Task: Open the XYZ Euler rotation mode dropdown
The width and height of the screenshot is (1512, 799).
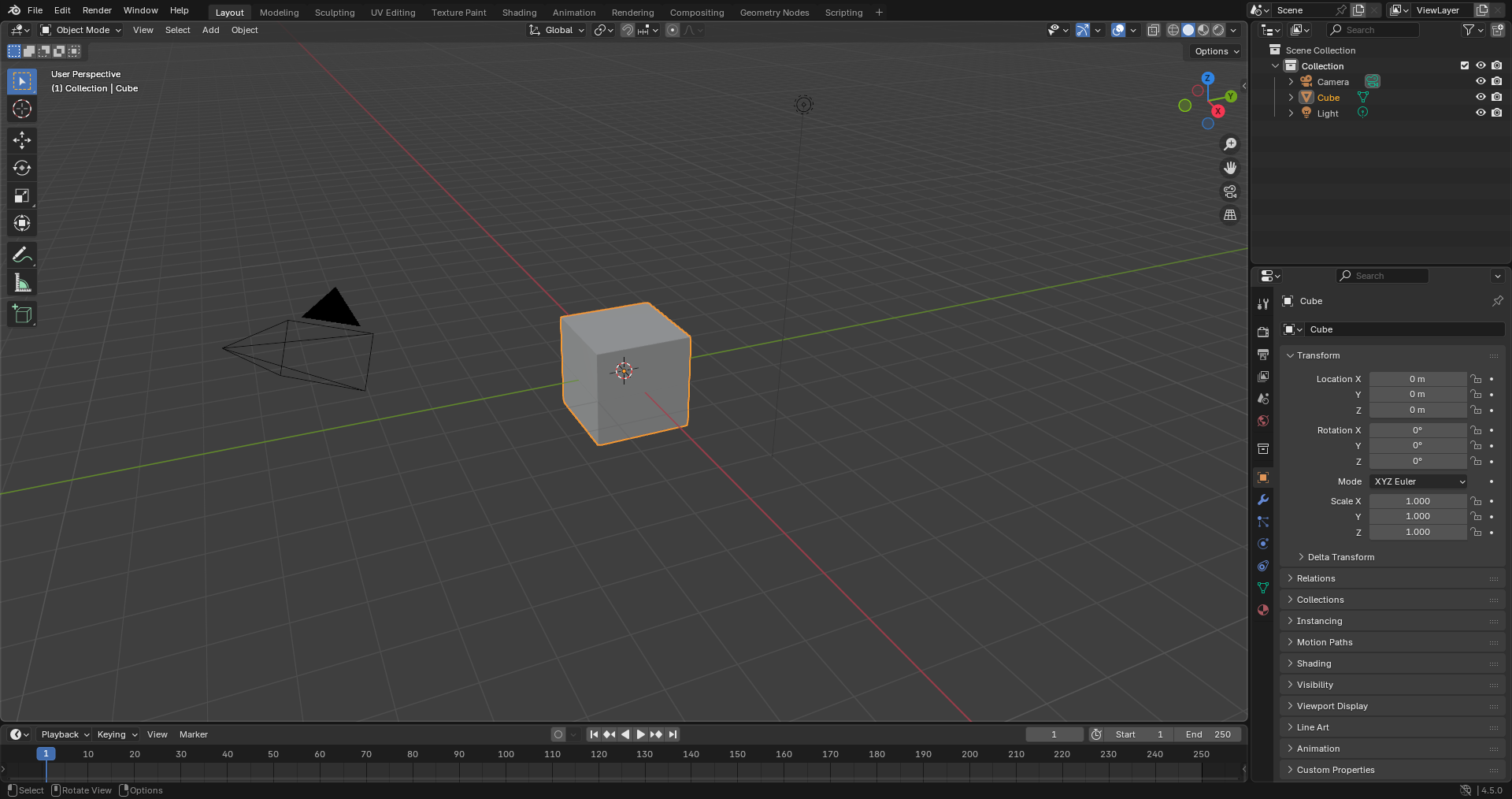Action: tap(1417, 481)
